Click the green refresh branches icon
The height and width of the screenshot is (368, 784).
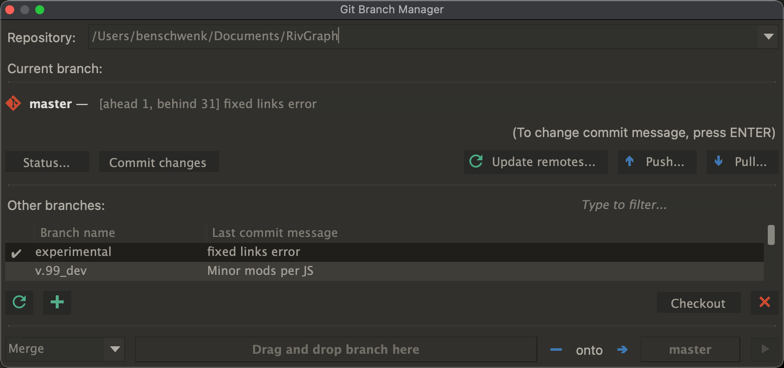pos(19,302)
